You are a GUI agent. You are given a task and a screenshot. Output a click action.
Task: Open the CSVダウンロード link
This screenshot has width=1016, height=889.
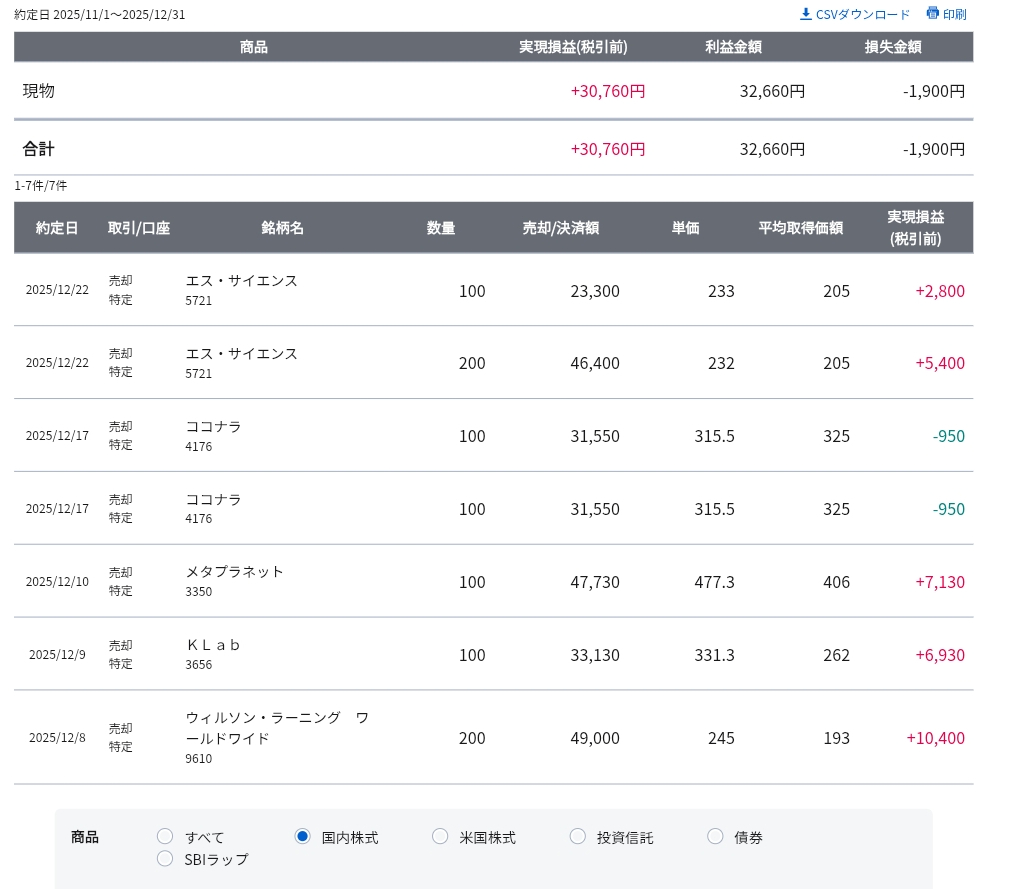pyautogui.click(x=855, y=14)
